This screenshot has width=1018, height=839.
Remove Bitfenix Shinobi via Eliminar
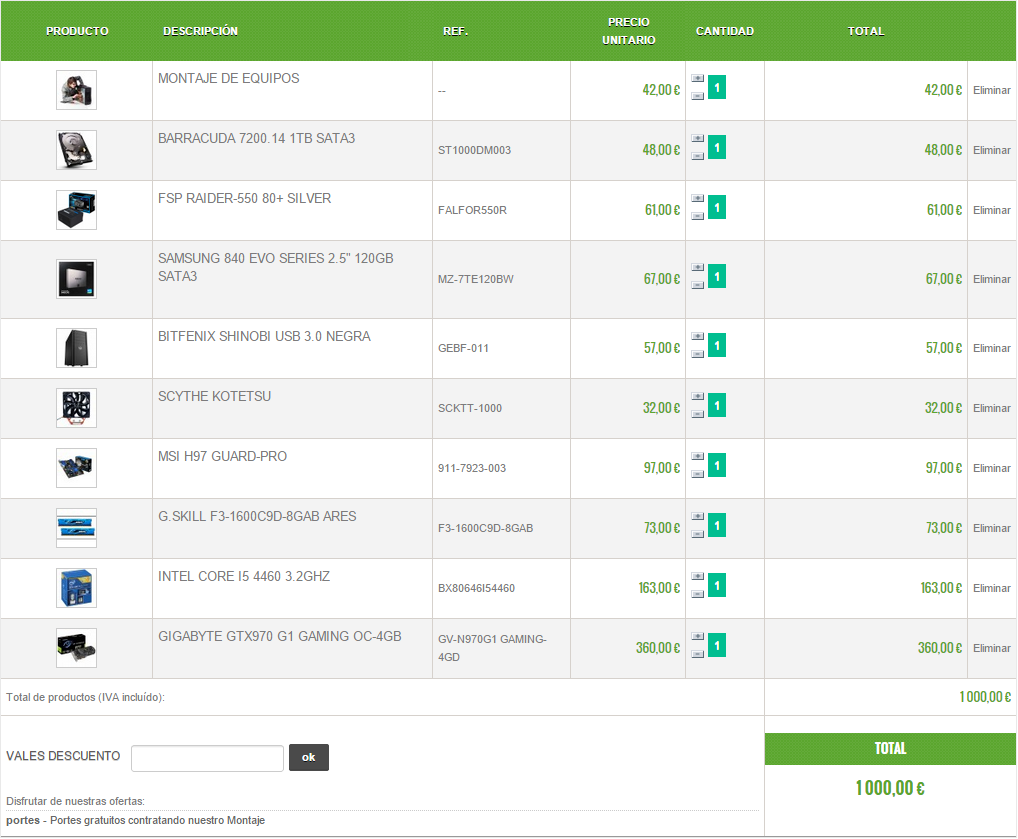pyautogui.click(x=991, y=348)
